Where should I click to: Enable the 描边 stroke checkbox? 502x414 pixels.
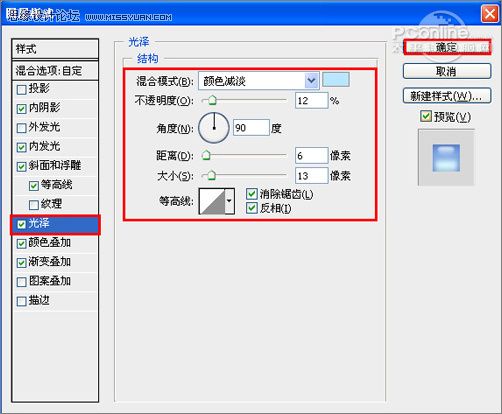point(21,301)
